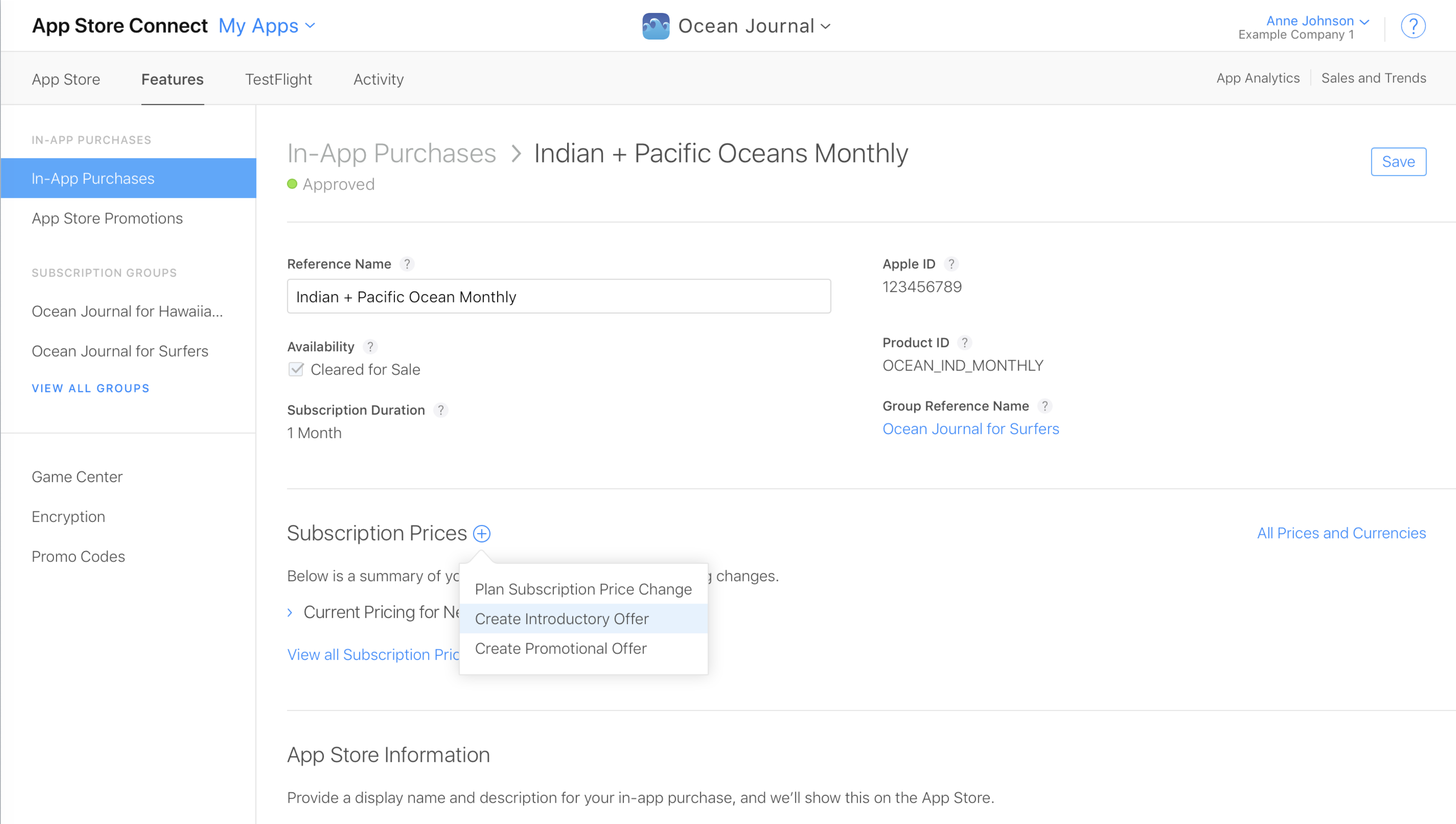Switch to the App Store tab
Screen dimensions: 1456x824
click(x=66, y=79)
